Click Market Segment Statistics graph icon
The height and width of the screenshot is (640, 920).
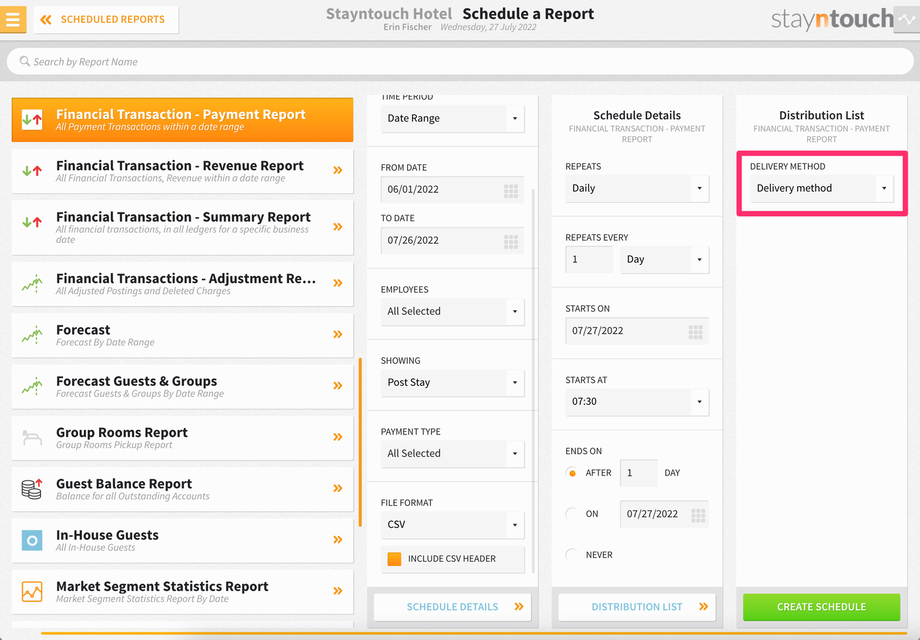coord(32,591)
